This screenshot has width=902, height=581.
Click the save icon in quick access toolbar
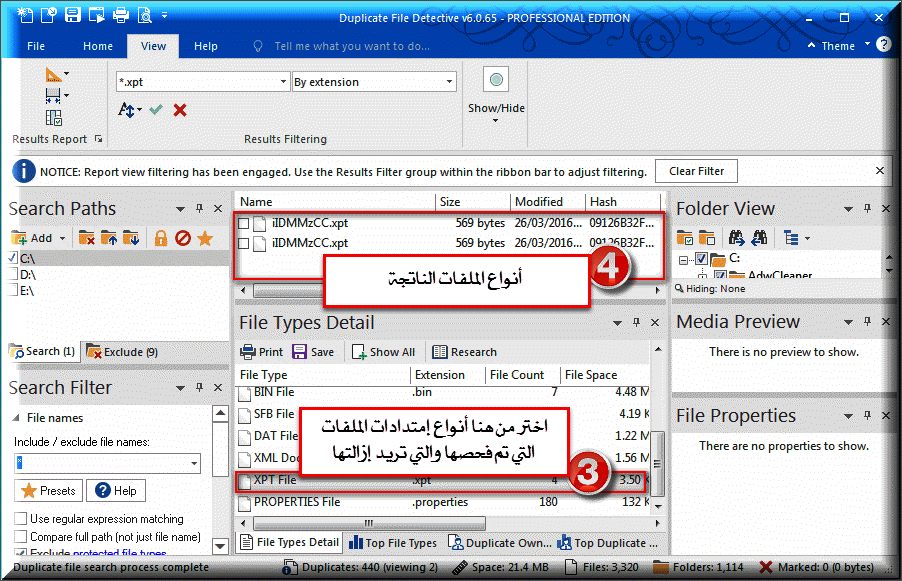pos(72,15)
